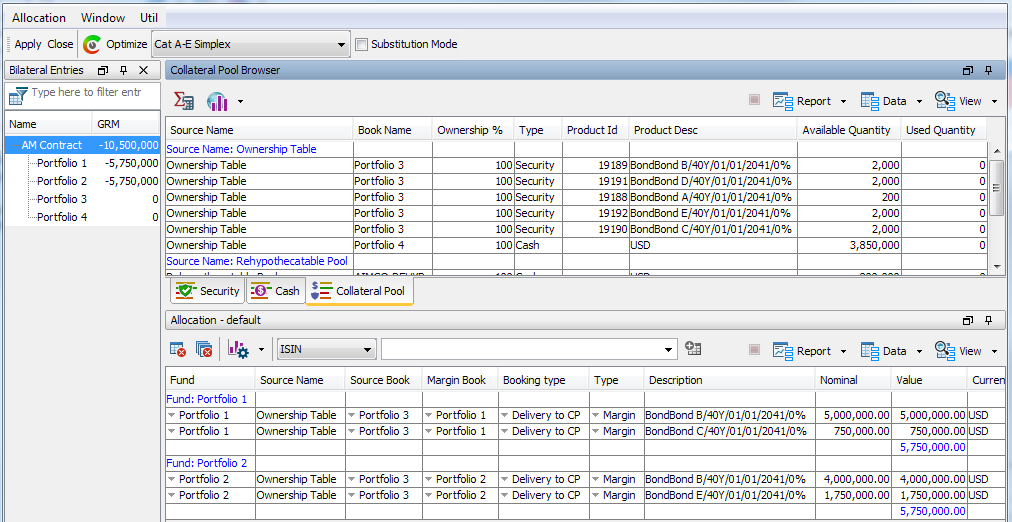Click the 'Fund: Portfolio 2' group row
Image resolution: width=1012 pixels, height=522 pixels.
click(584, 463)
